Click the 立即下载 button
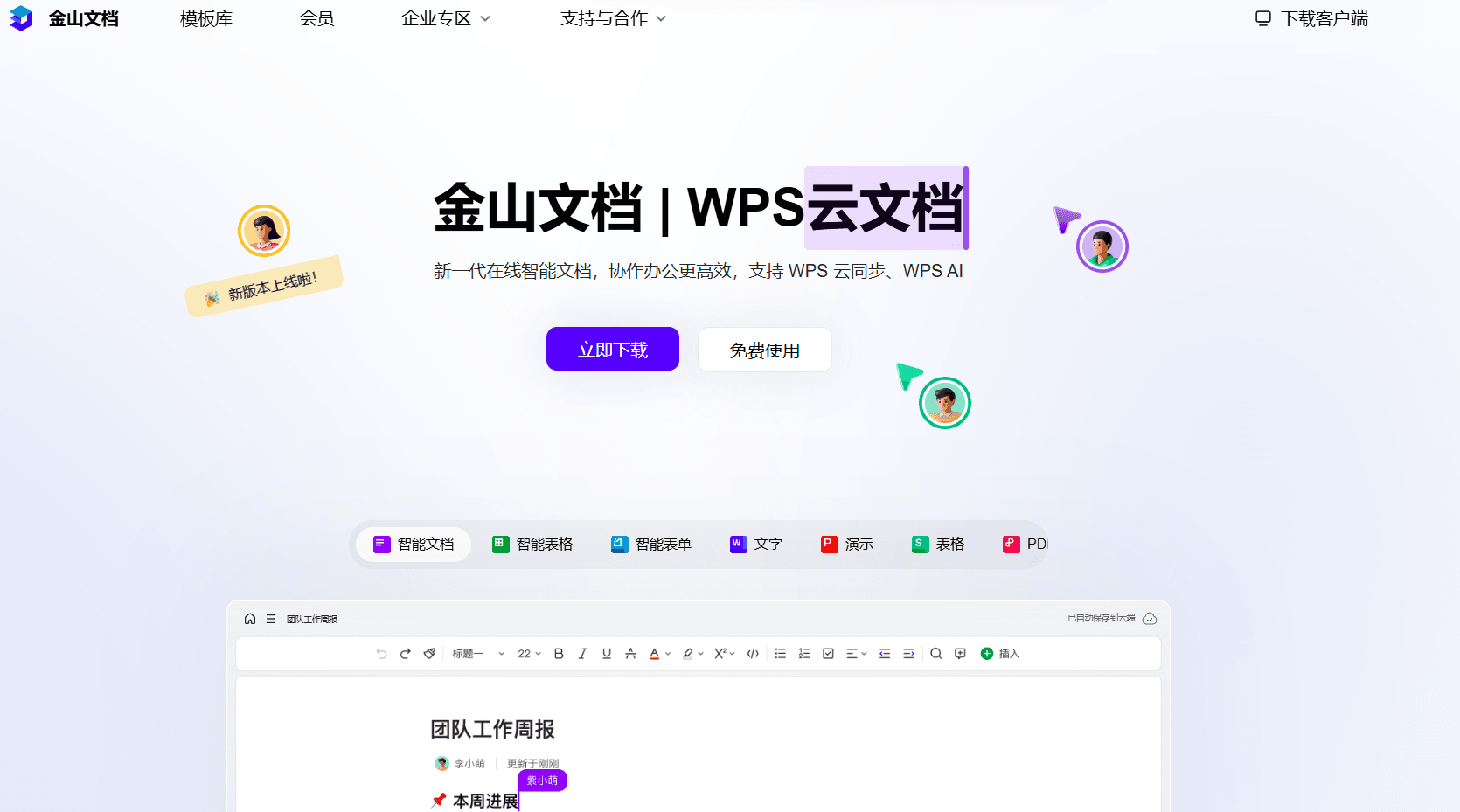The width and height of the screenshot is (1460, 812). (613, 349)
